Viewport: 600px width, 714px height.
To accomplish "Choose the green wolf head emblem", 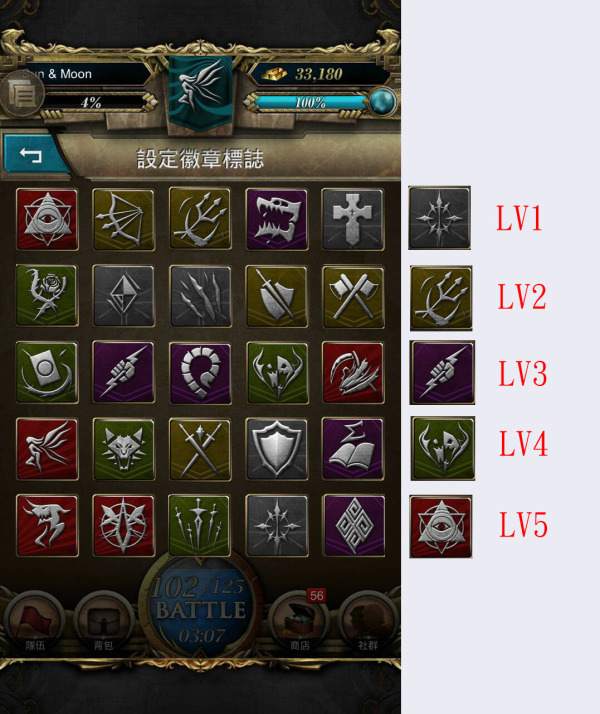I will pos(123,449).
